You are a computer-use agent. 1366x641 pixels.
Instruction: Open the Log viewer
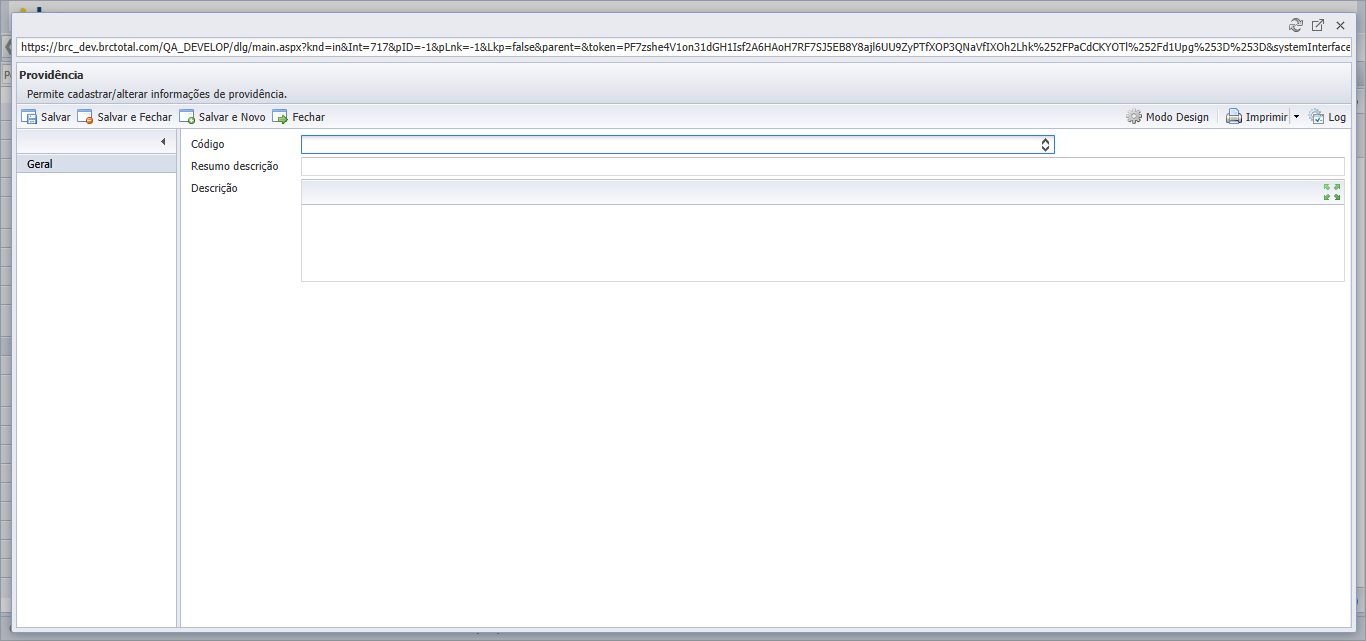[1327, 117]
